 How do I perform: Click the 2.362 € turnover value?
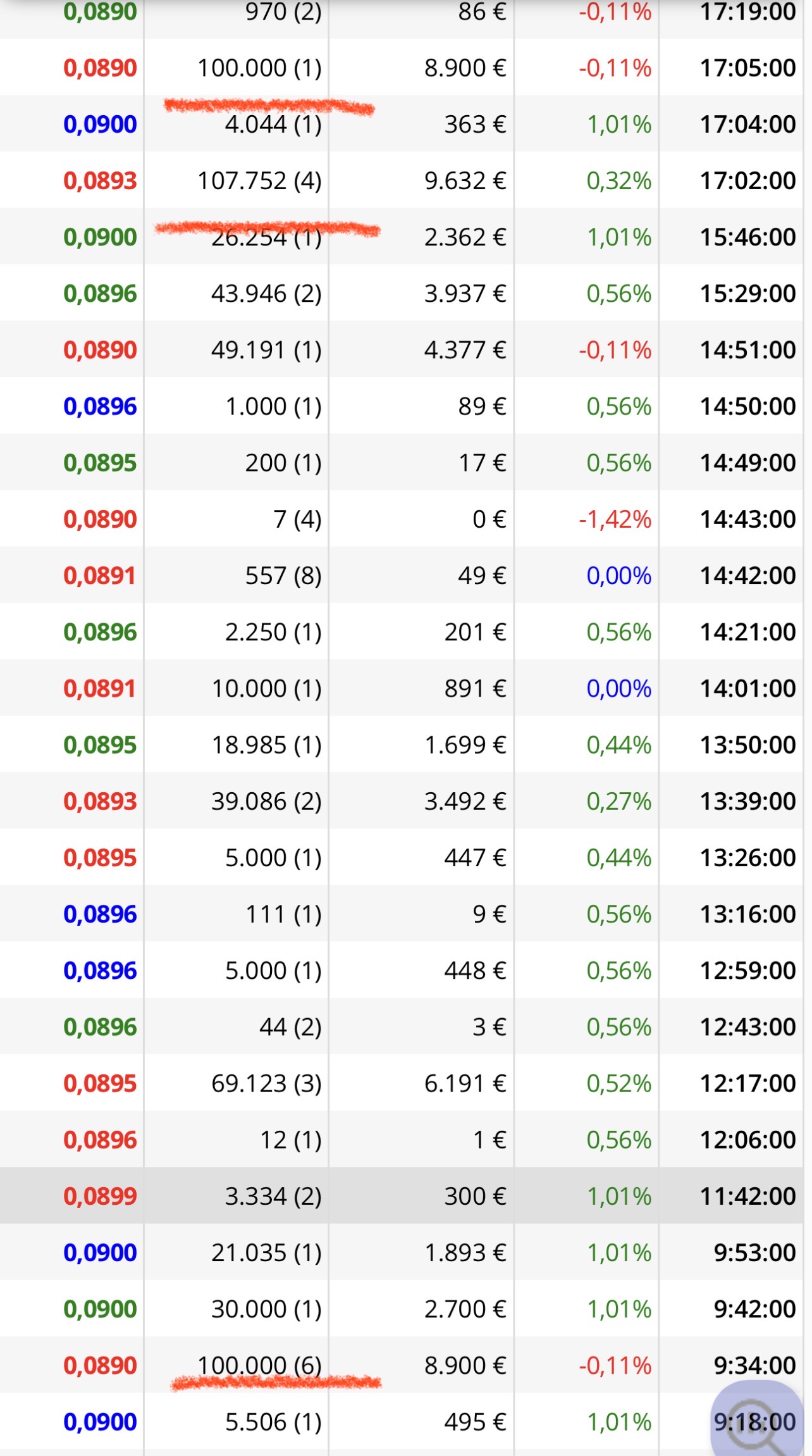click(465, 237)
